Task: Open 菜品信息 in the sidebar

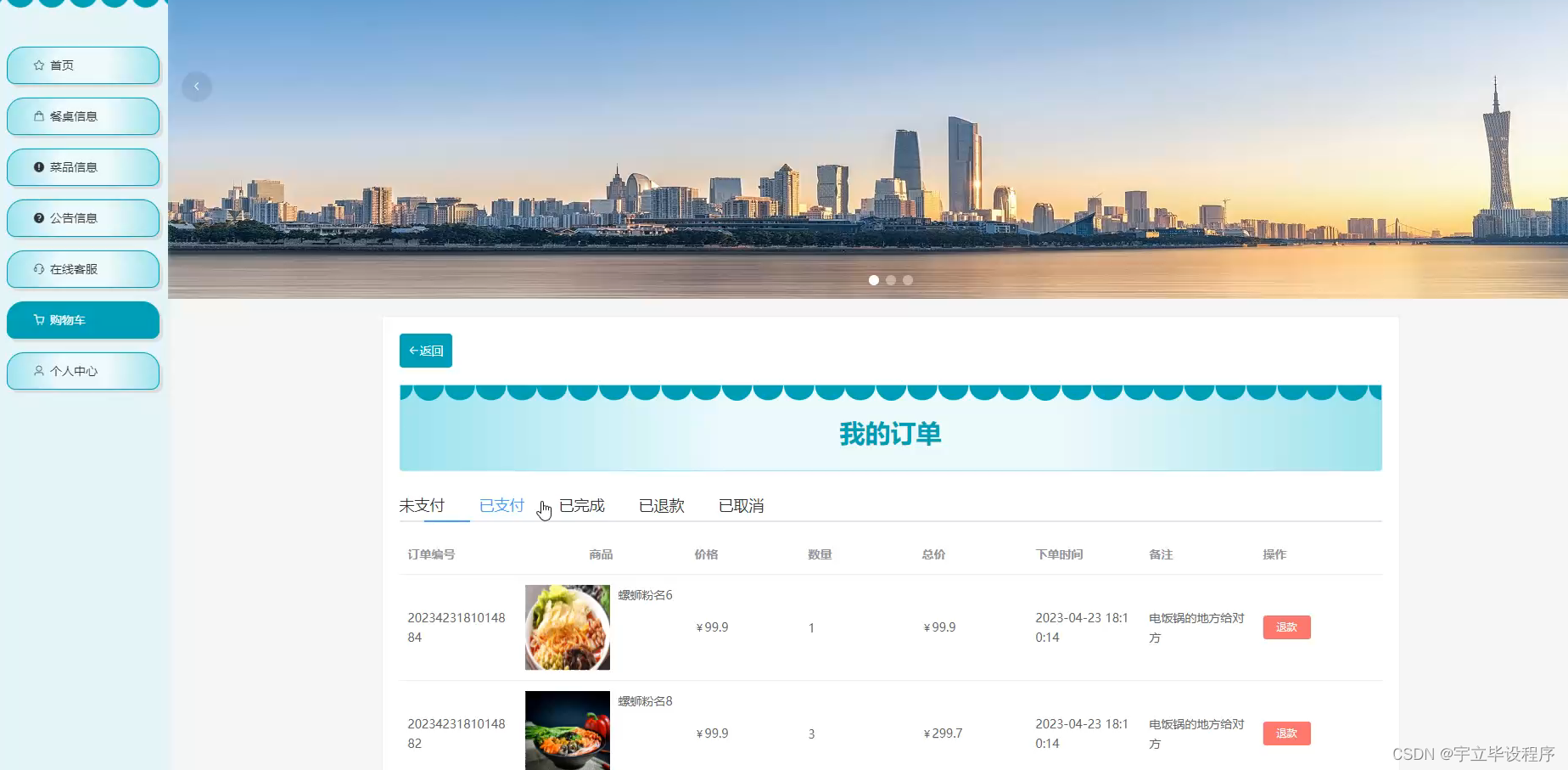Action: point(82,167)
